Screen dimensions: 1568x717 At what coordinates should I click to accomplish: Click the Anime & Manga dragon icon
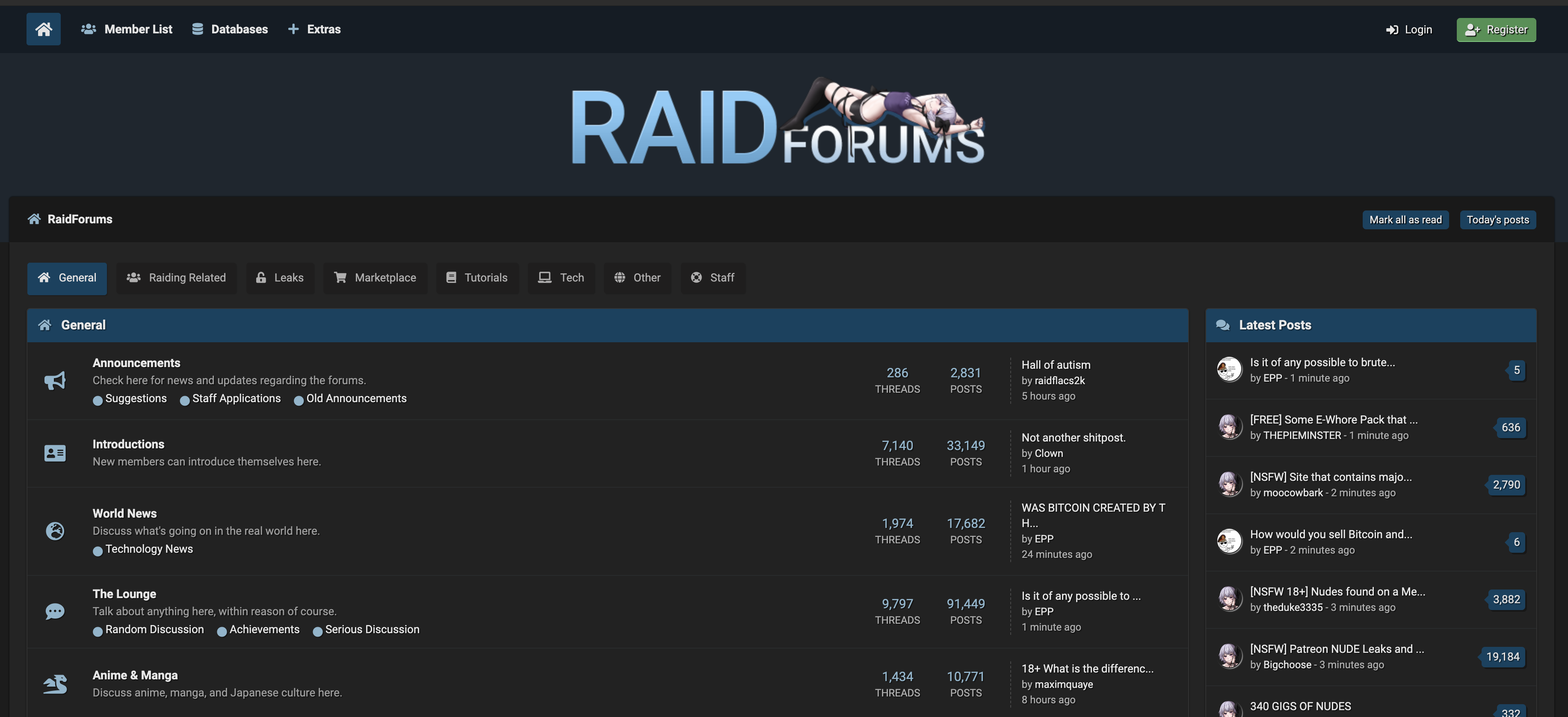pos(55,684)
